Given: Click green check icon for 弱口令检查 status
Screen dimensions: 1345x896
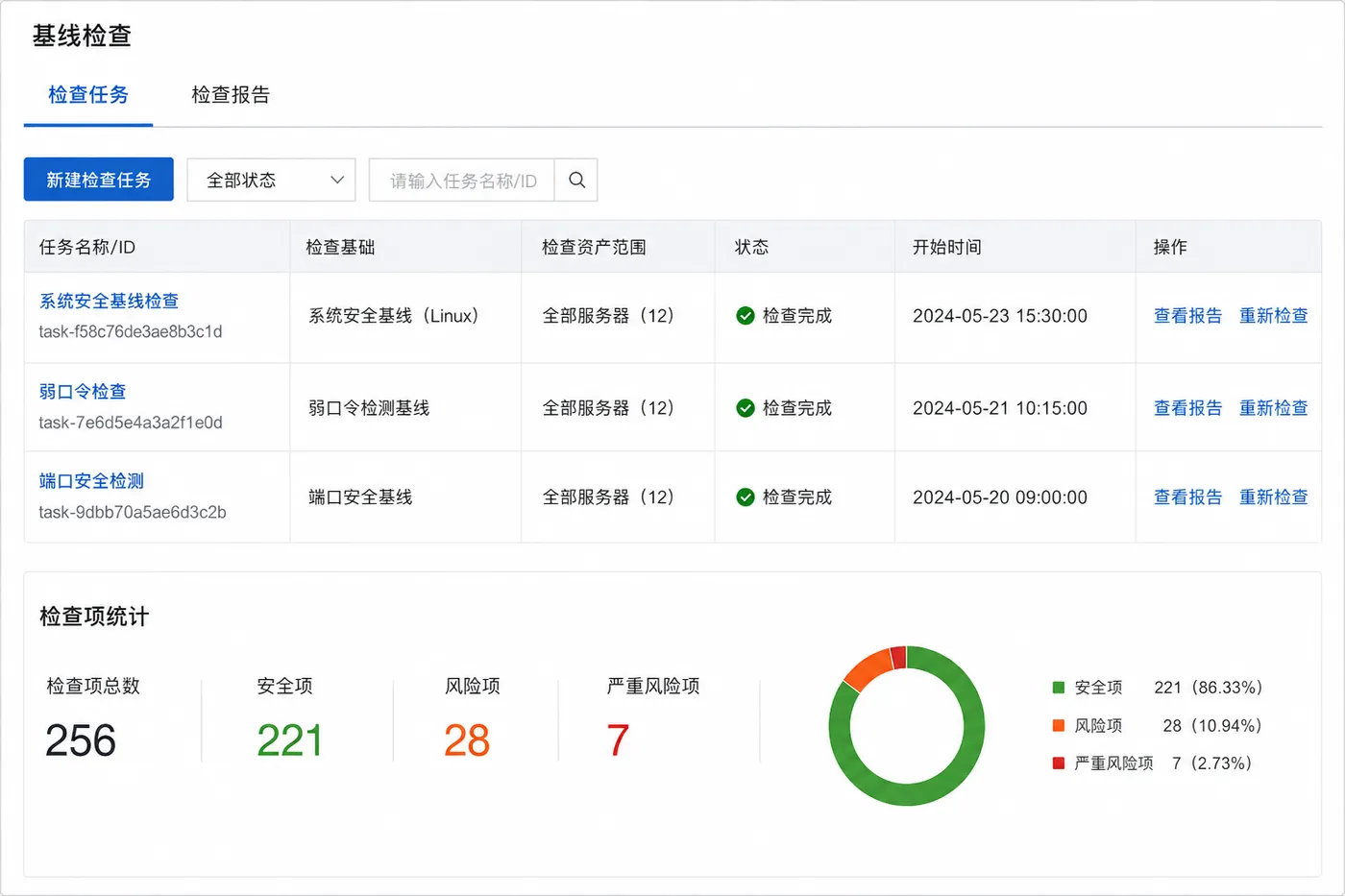Looking at the screenshot, I should (x=745, y=408).
